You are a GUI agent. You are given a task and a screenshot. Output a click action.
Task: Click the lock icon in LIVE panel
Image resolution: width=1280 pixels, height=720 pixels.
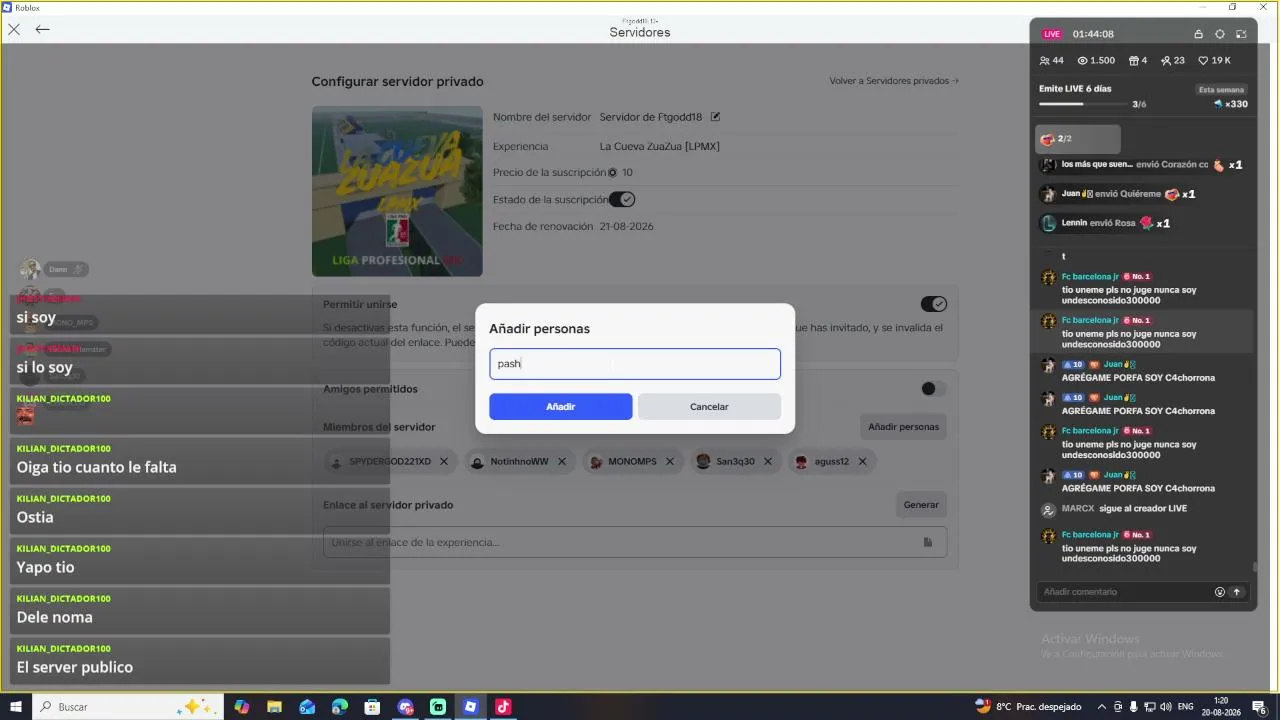[1198, 34]
